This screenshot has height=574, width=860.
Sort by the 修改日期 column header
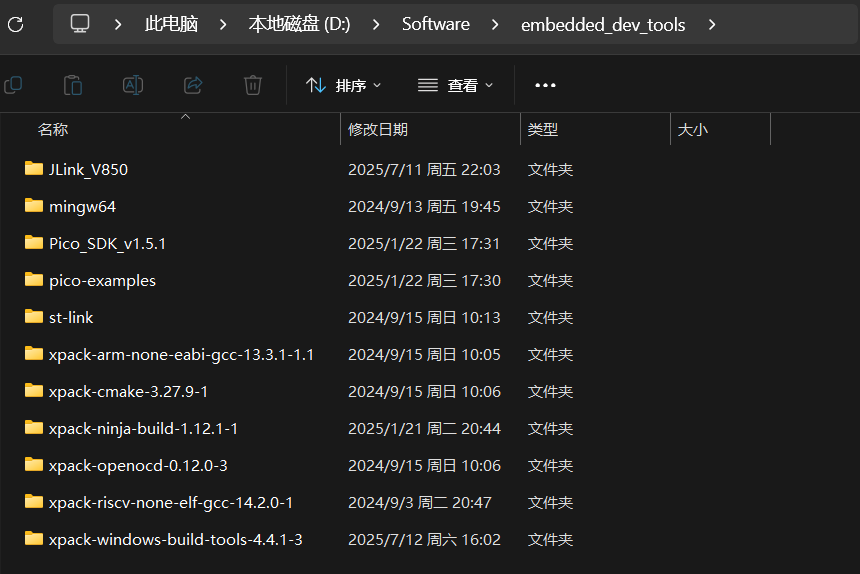coord(378,129)
